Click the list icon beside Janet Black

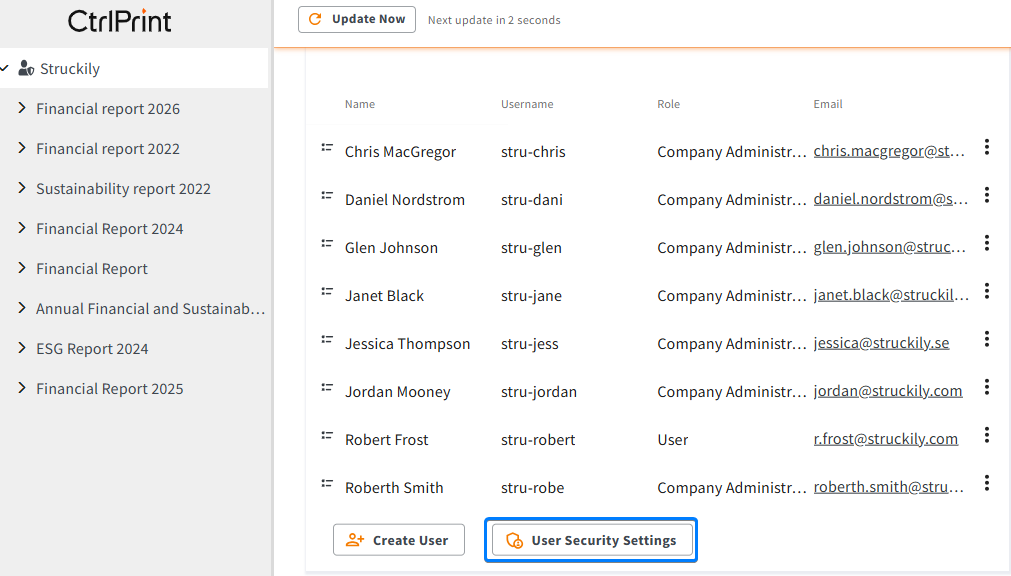[x=327, y=292]
